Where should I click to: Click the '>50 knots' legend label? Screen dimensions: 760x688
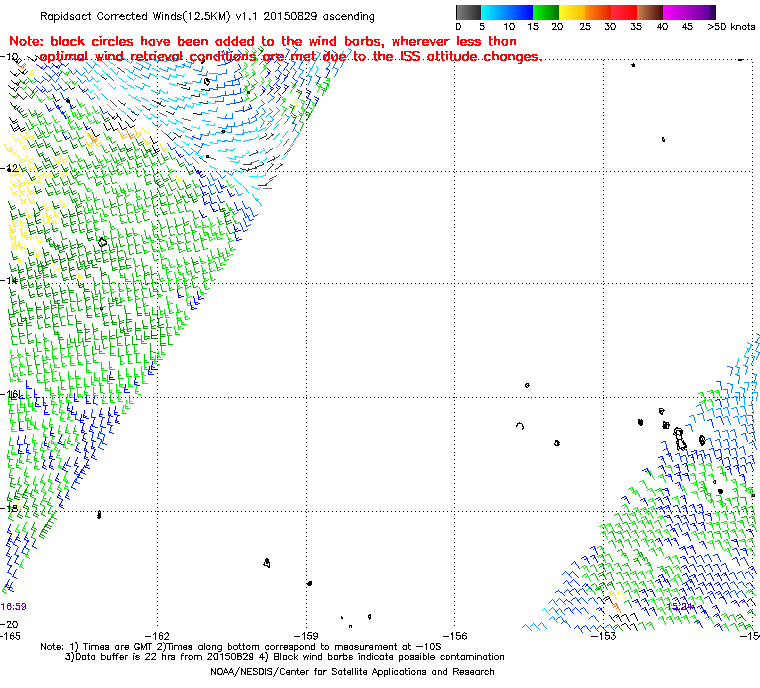(x=731, y=27)
